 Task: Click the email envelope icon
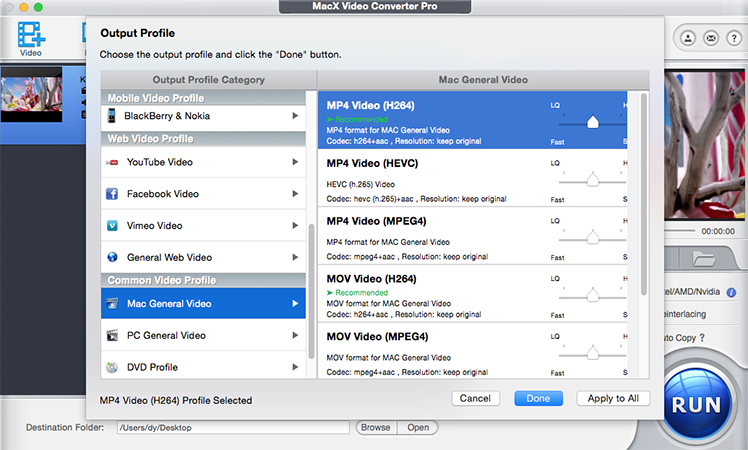711,38
